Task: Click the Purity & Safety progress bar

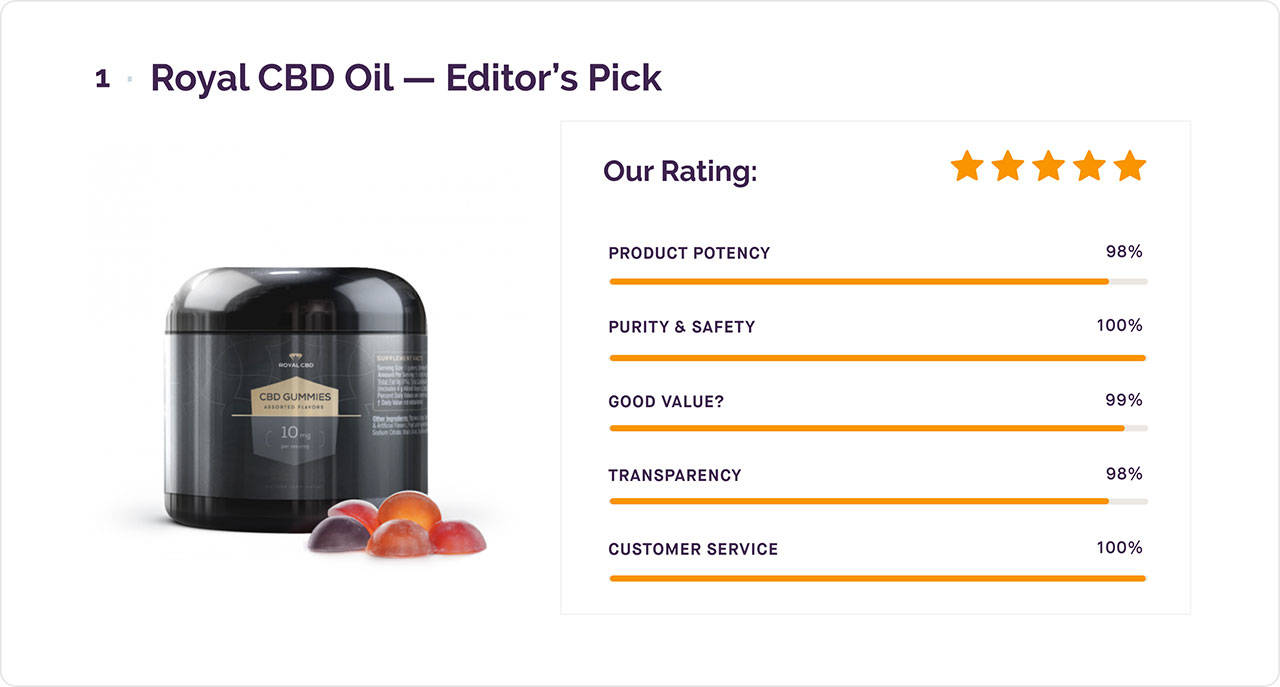Action: [877, 357]
